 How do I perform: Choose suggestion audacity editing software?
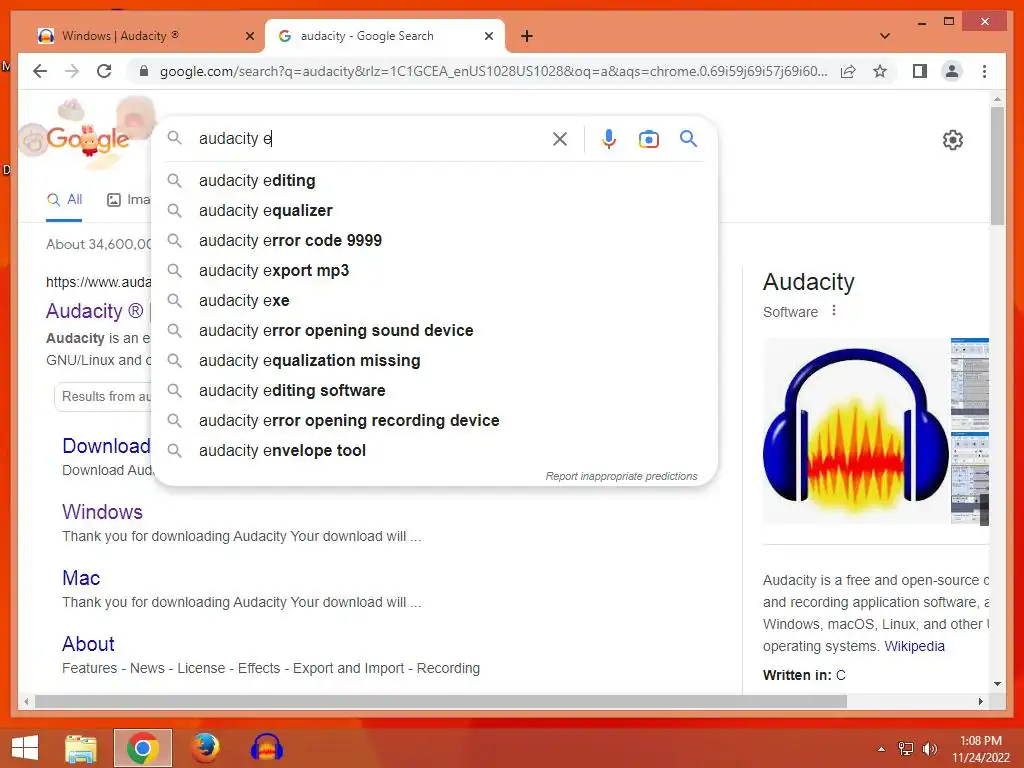coord(434,391)
